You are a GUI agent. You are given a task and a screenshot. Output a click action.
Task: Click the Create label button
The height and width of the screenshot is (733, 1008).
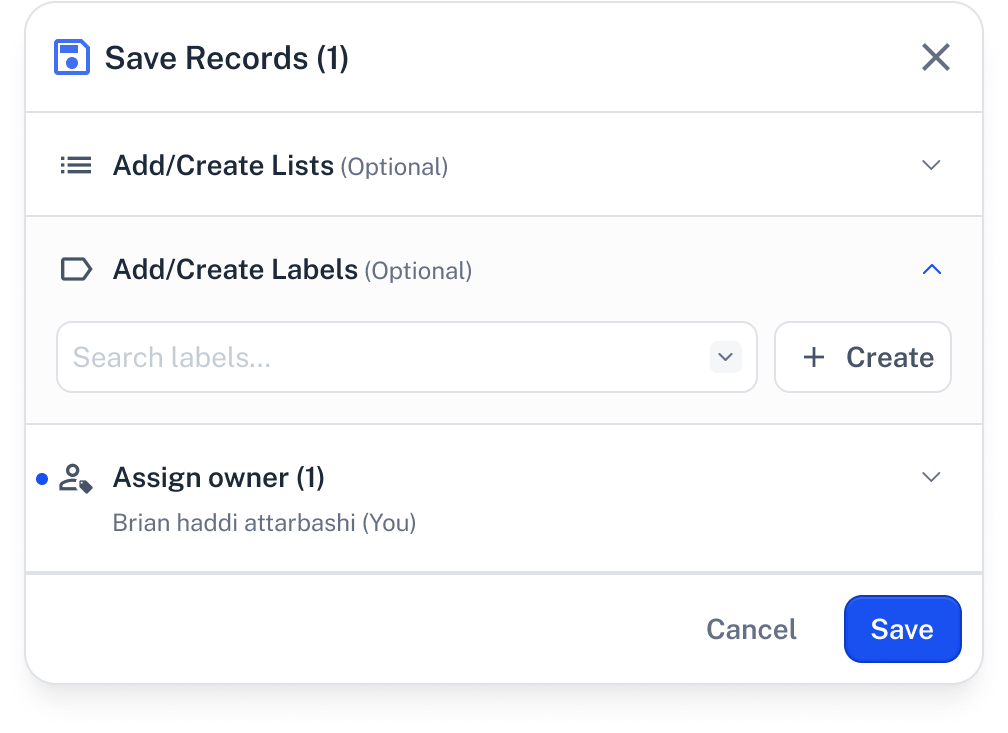click(863, 357)
